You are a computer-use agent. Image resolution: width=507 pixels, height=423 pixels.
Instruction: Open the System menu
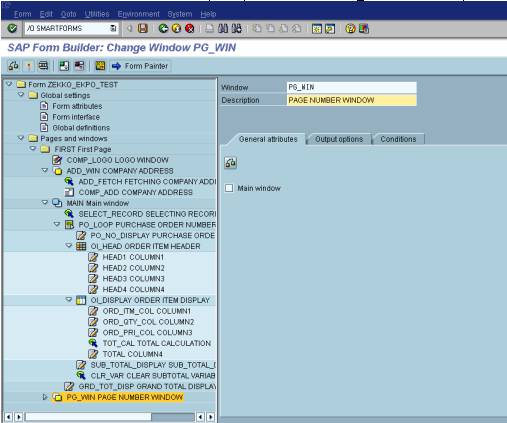180,14
